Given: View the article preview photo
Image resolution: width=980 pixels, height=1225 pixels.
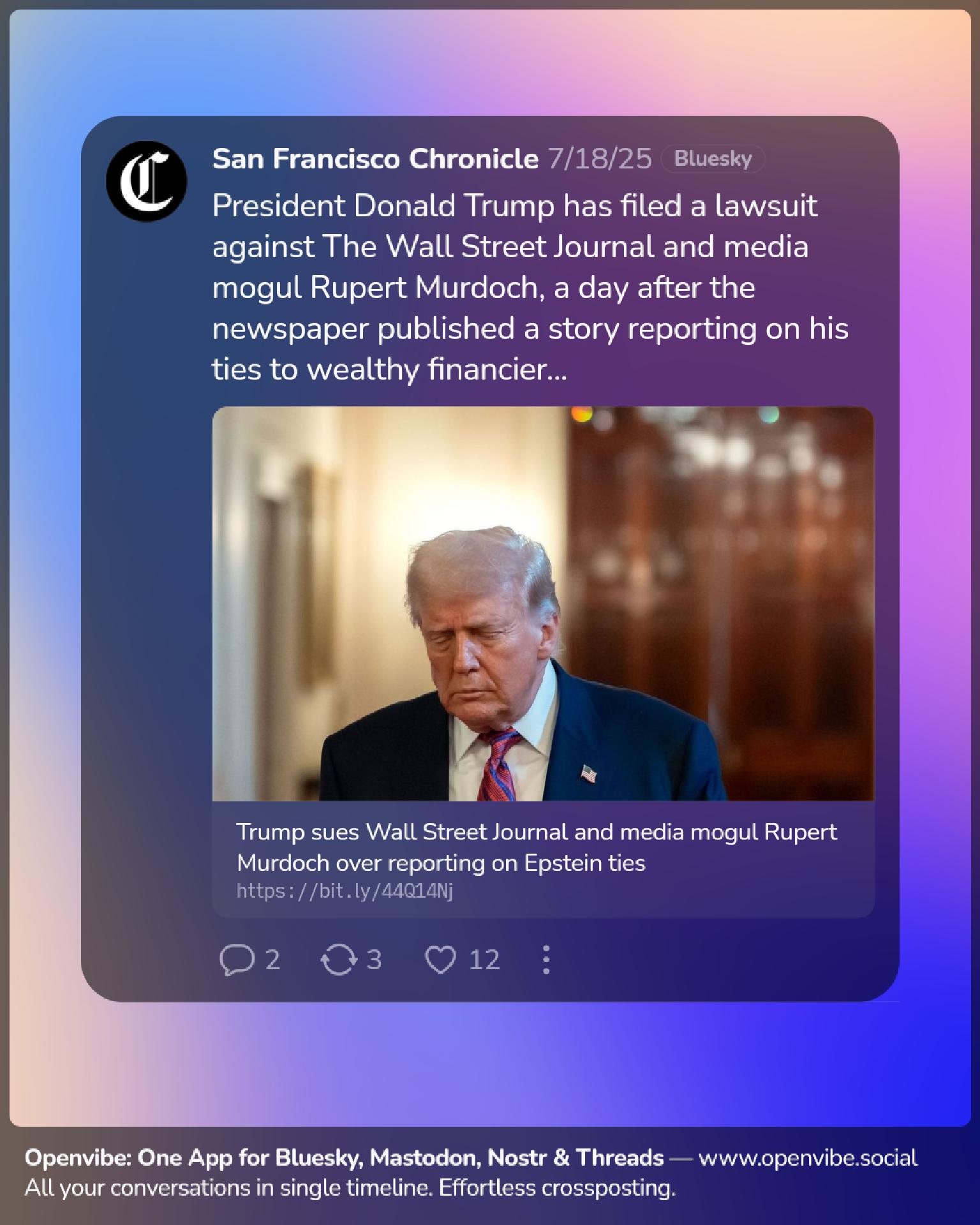Looking at the screenshot, I should click(543, 604).
